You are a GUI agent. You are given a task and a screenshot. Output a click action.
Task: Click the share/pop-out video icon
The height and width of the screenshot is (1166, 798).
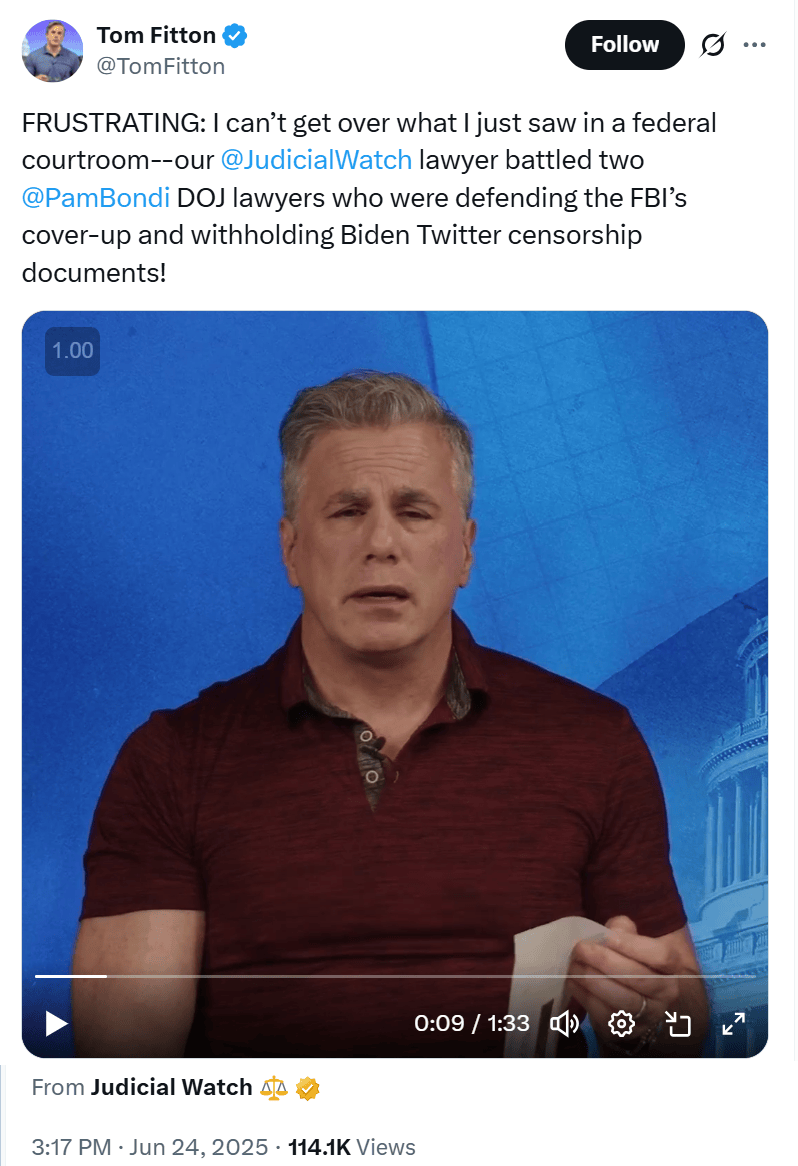coord(678,1024)
